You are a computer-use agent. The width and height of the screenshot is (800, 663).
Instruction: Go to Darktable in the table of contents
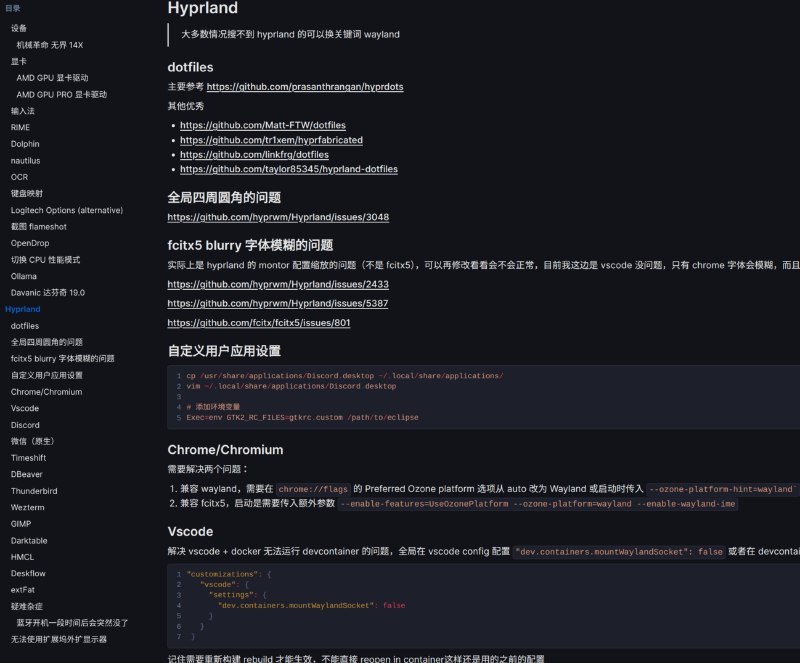[x=29, y=541]
